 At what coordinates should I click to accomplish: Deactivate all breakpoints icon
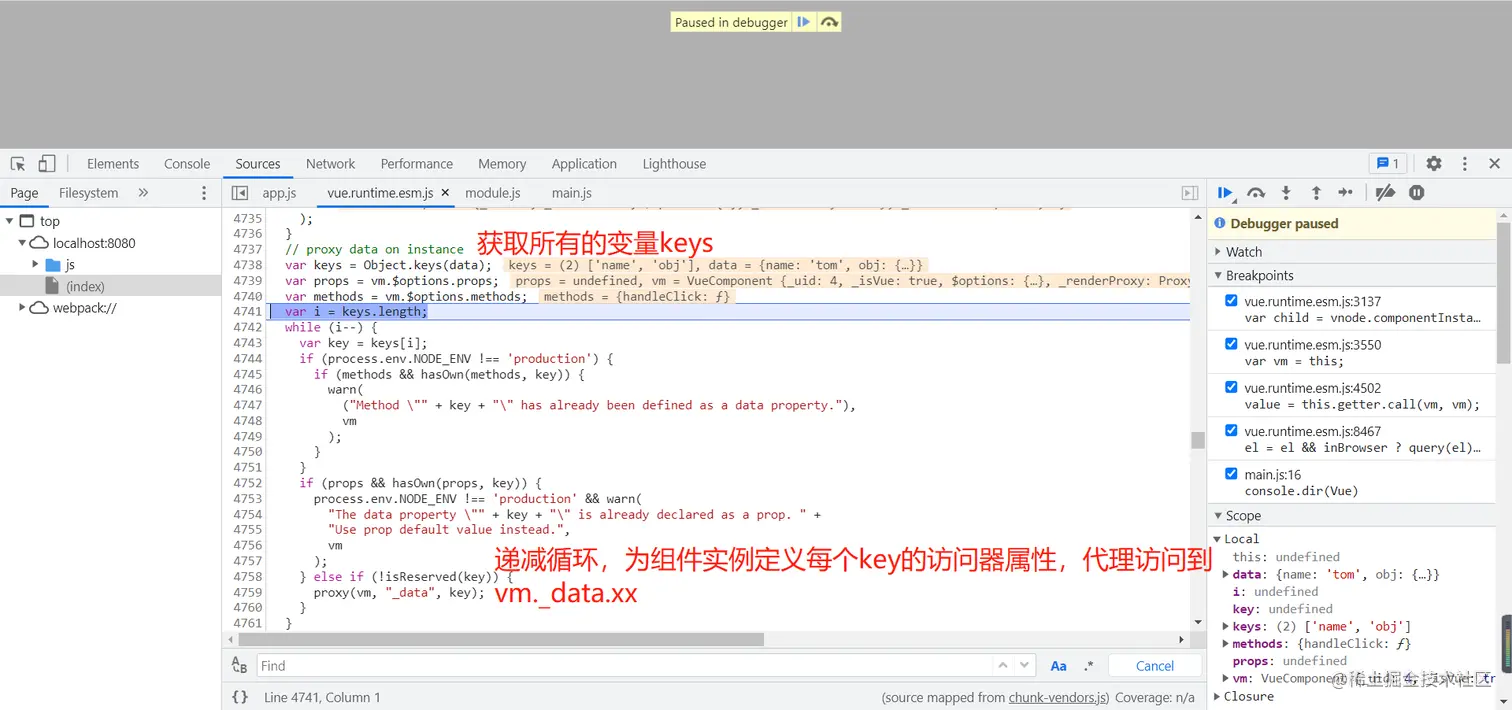point(1385,193)
